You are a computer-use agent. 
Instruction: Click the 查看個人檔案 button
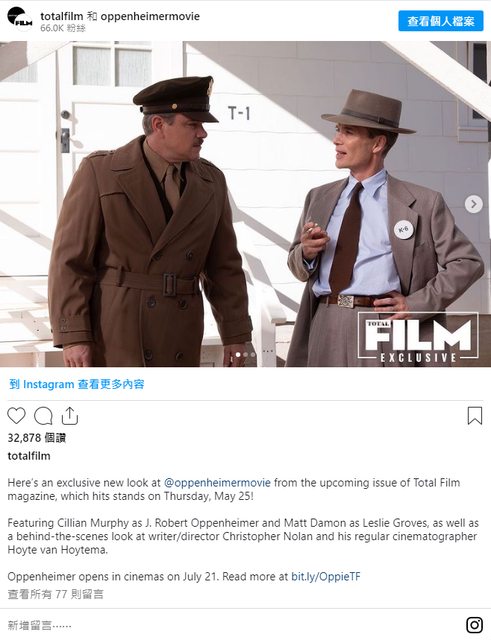point(441,21)
